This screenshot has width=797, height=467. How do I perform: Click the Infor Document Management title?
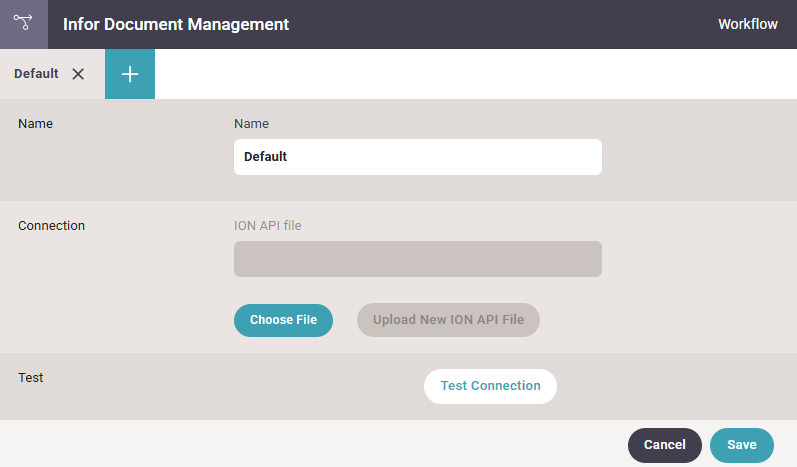pos(176,24)
